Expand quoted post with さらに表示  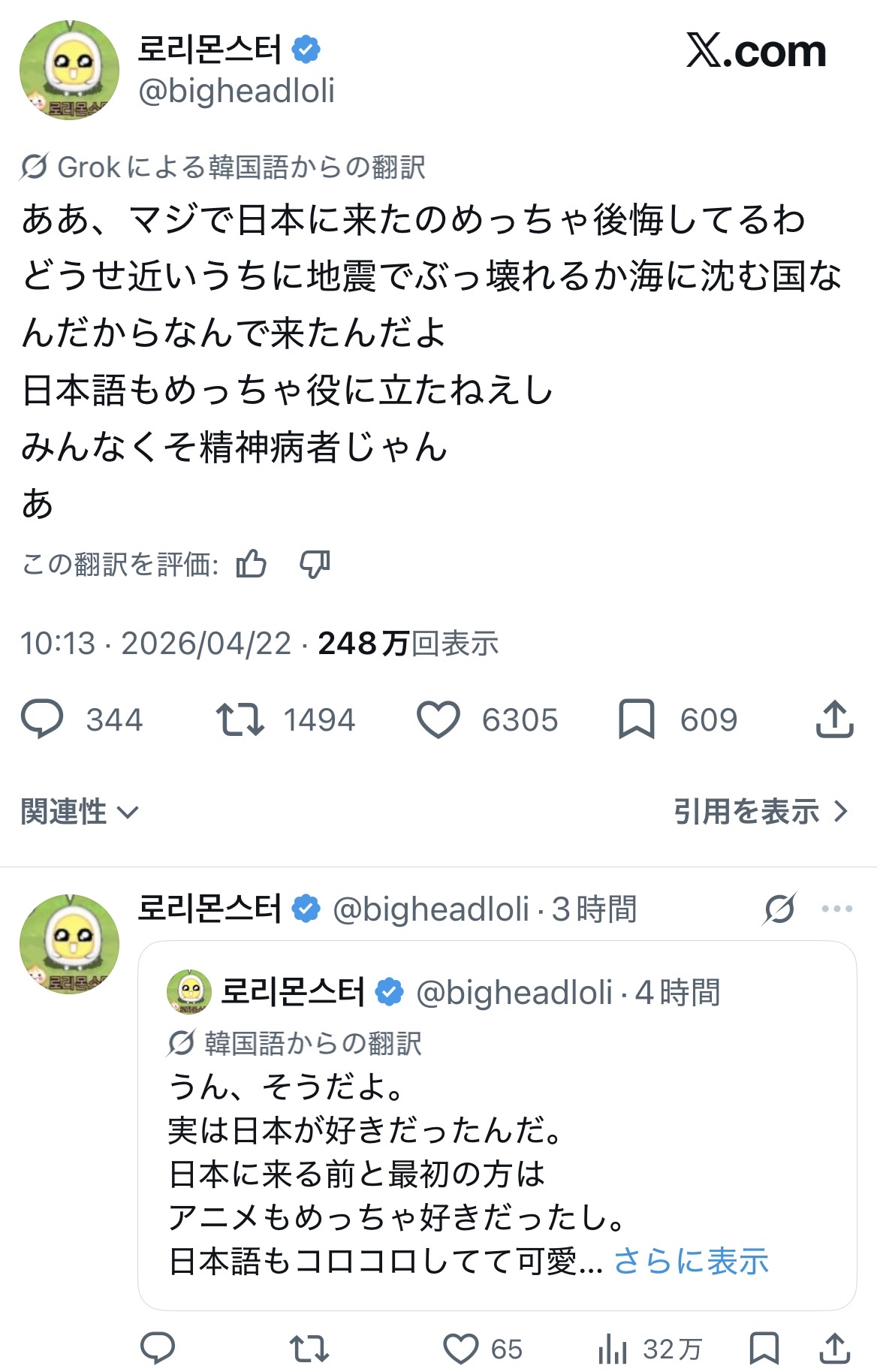pyautogui.click(x=691, y=1261)
